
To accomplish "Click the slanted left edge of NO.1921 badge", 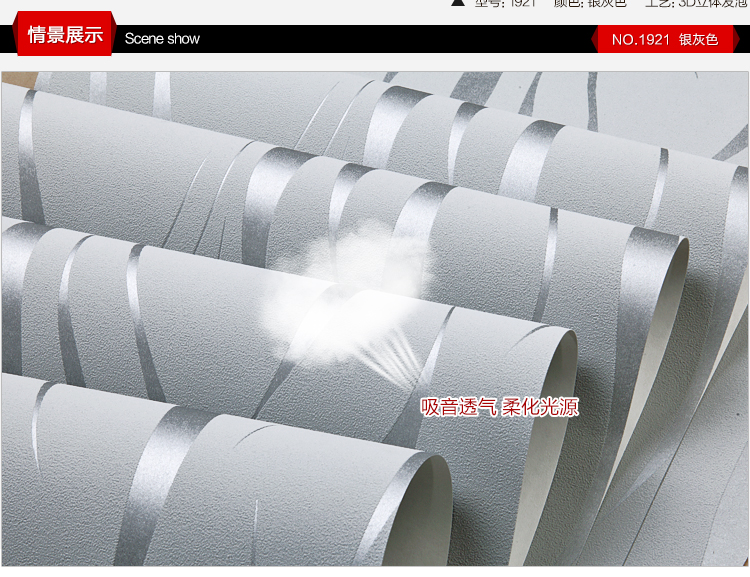I will click(596, 40).
